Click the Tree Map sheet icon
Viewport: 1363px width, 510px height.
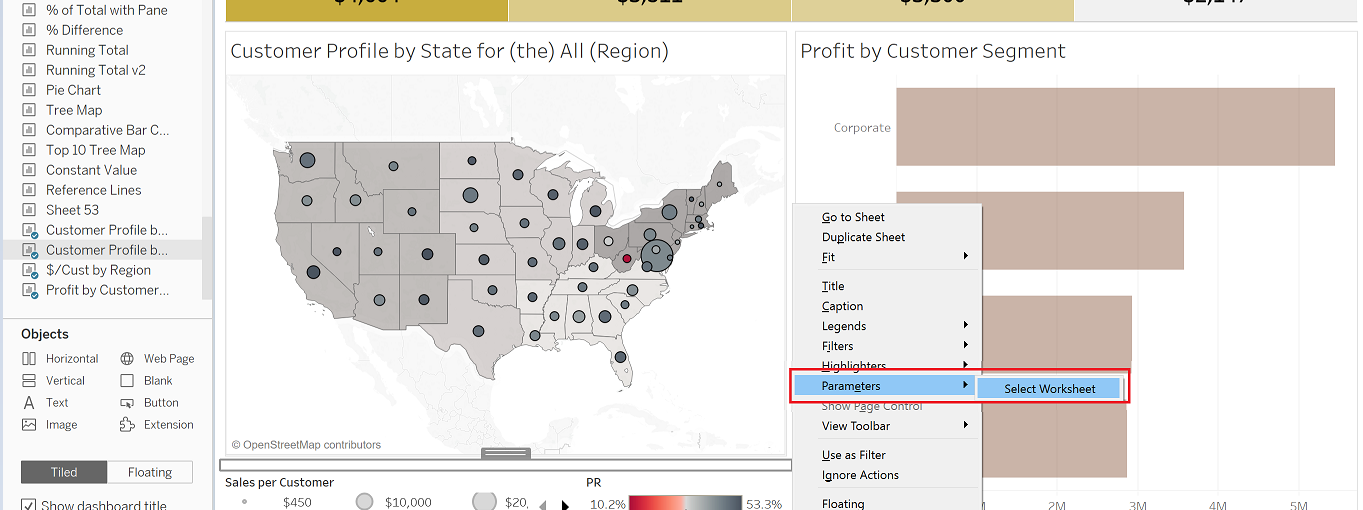[x=29, y=110]
